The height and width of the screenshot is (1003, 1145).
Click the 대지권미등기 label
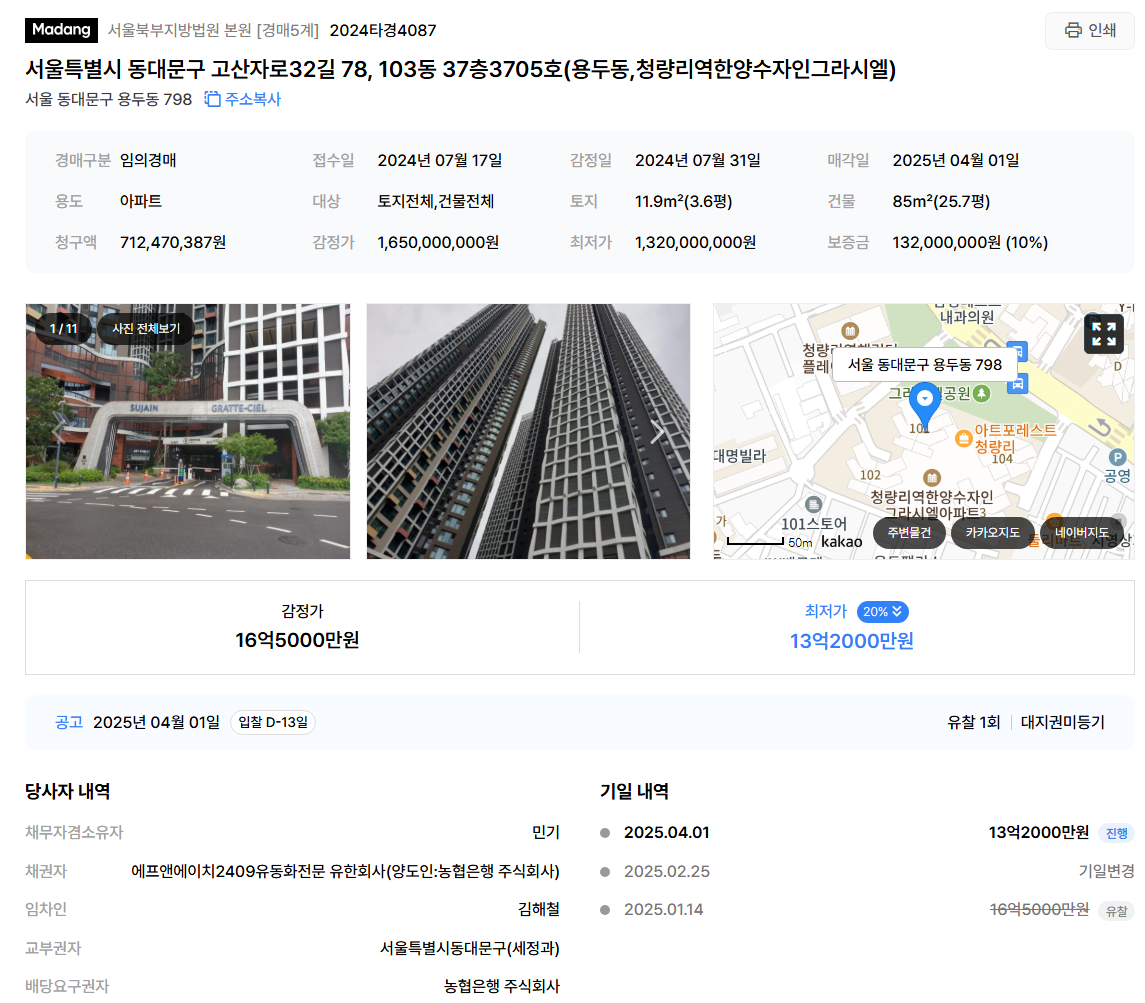1062,722
